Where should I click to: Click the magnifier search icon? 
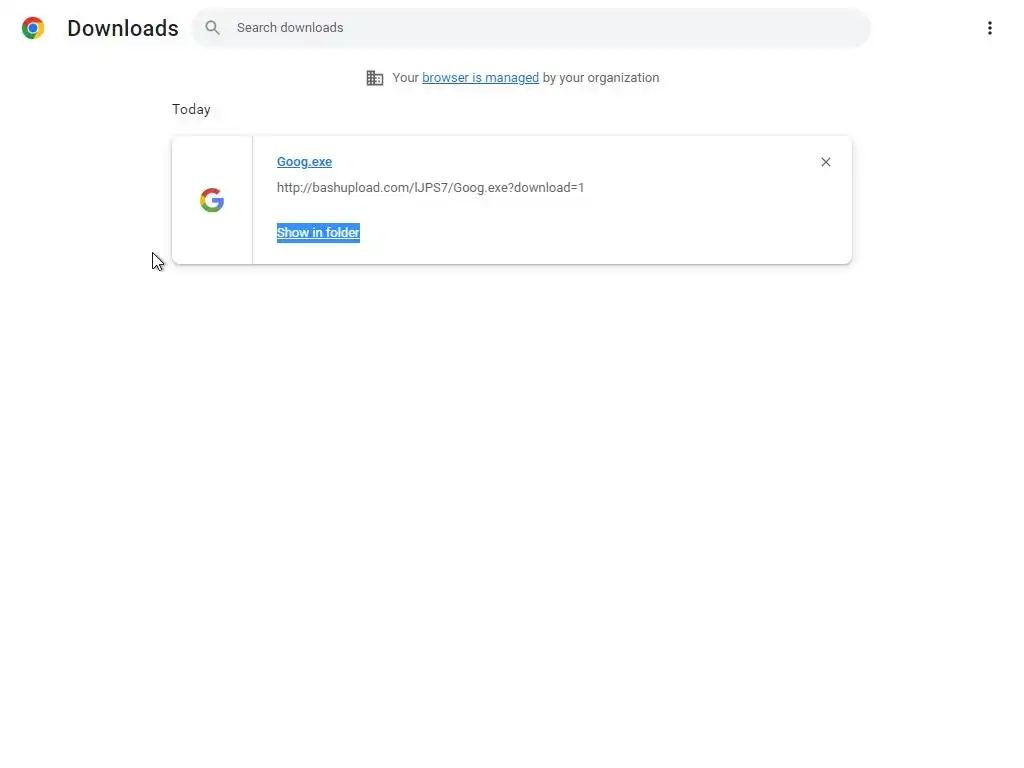tap(212, 28)
